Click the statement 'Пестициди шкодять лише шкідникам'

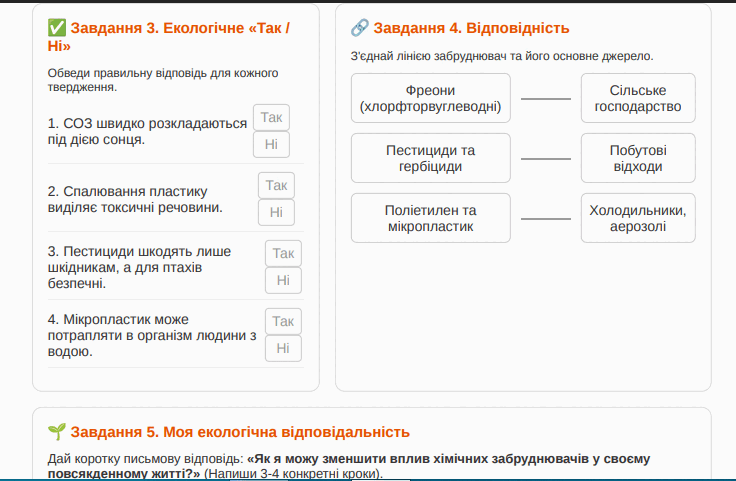(139, 267)
